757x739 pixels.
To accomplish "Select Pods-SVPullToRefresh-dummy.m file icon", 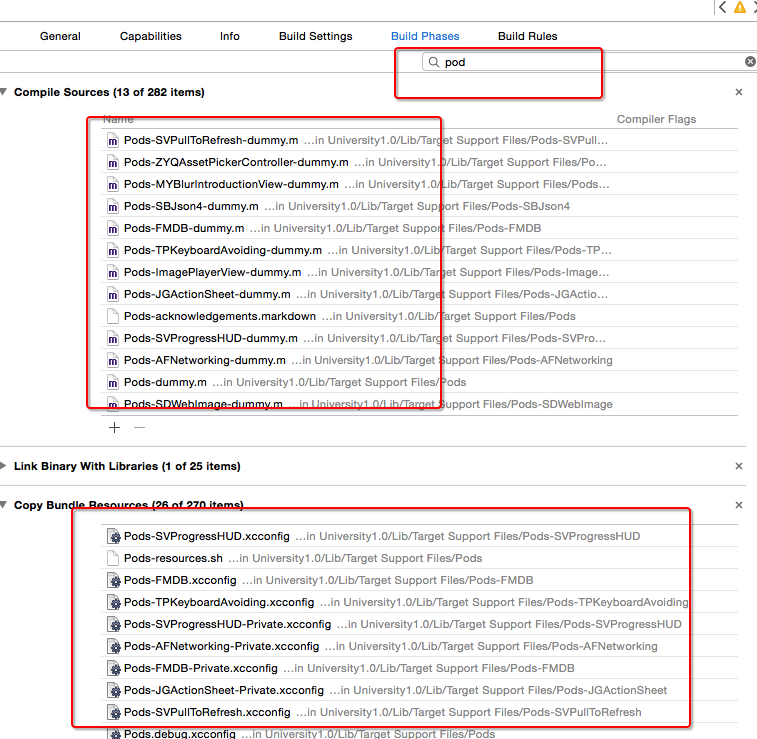I will coord(112,140).
